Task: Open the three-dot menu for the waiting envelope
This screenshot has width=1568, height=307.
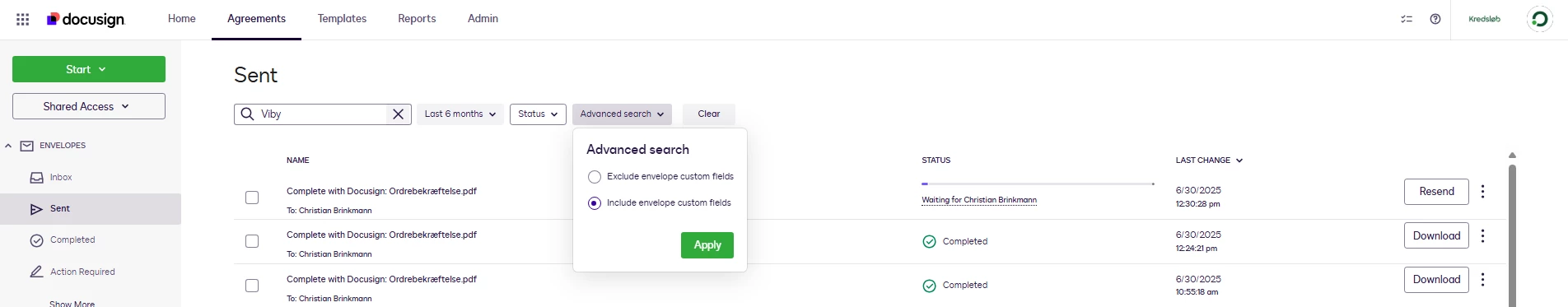Action: point(1482,192)
